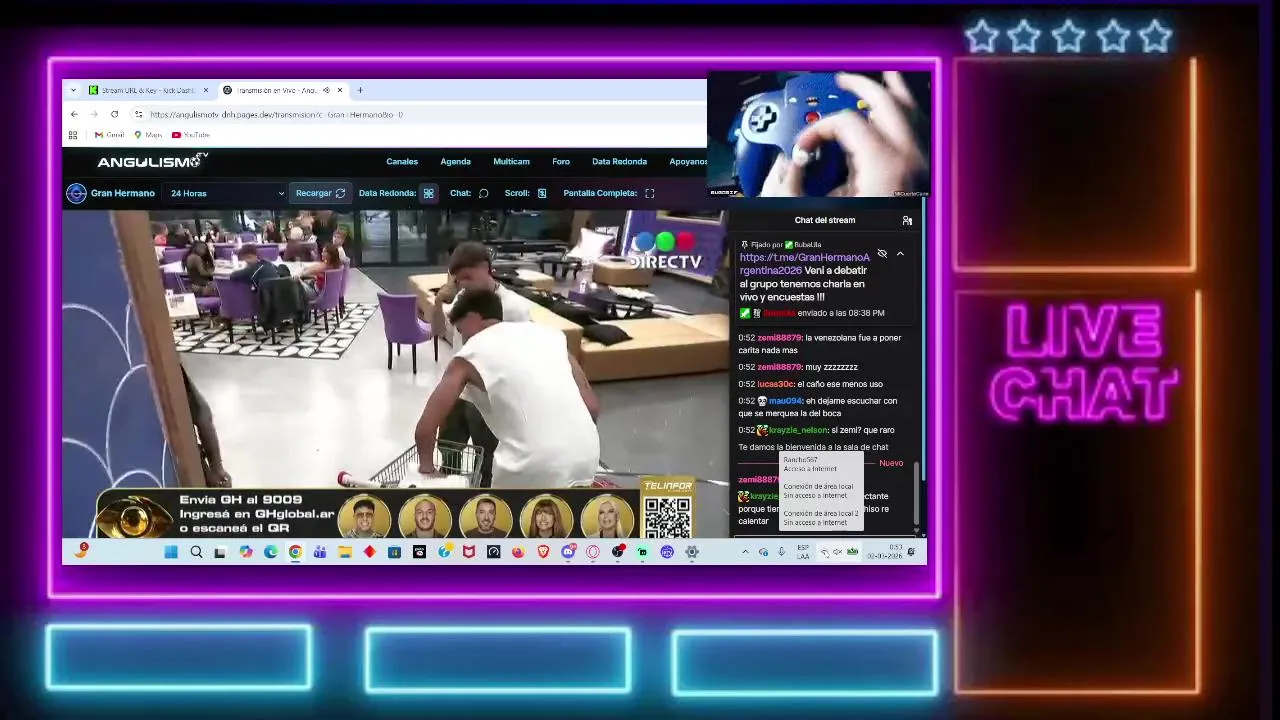Click the live video stream player
1280x720 pixels.
click(x=395, y=375)
